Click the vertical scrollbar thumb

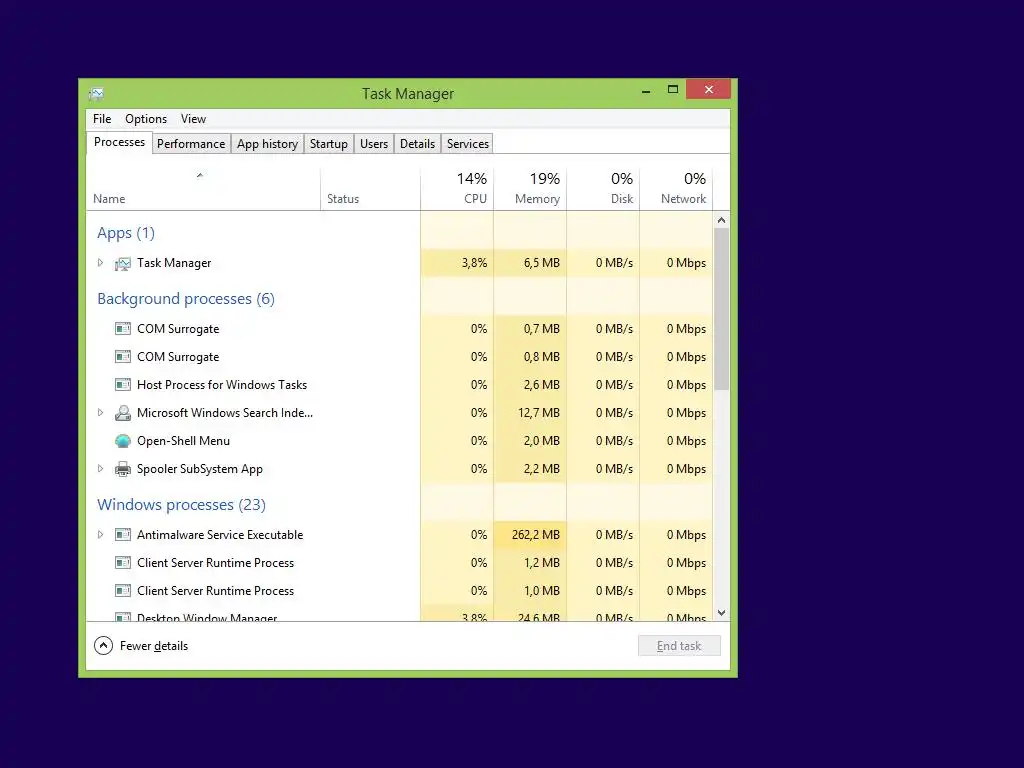pos(721,309)
